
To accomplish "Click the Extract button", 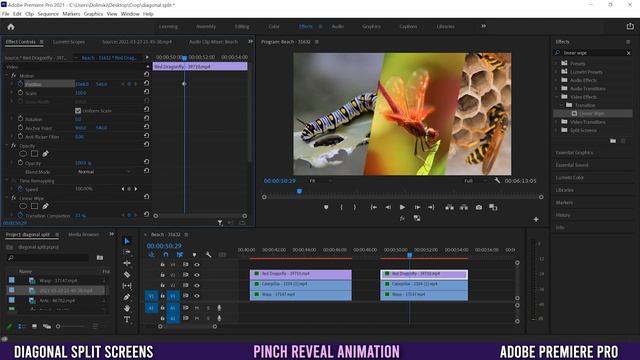I will pos(464,207).
